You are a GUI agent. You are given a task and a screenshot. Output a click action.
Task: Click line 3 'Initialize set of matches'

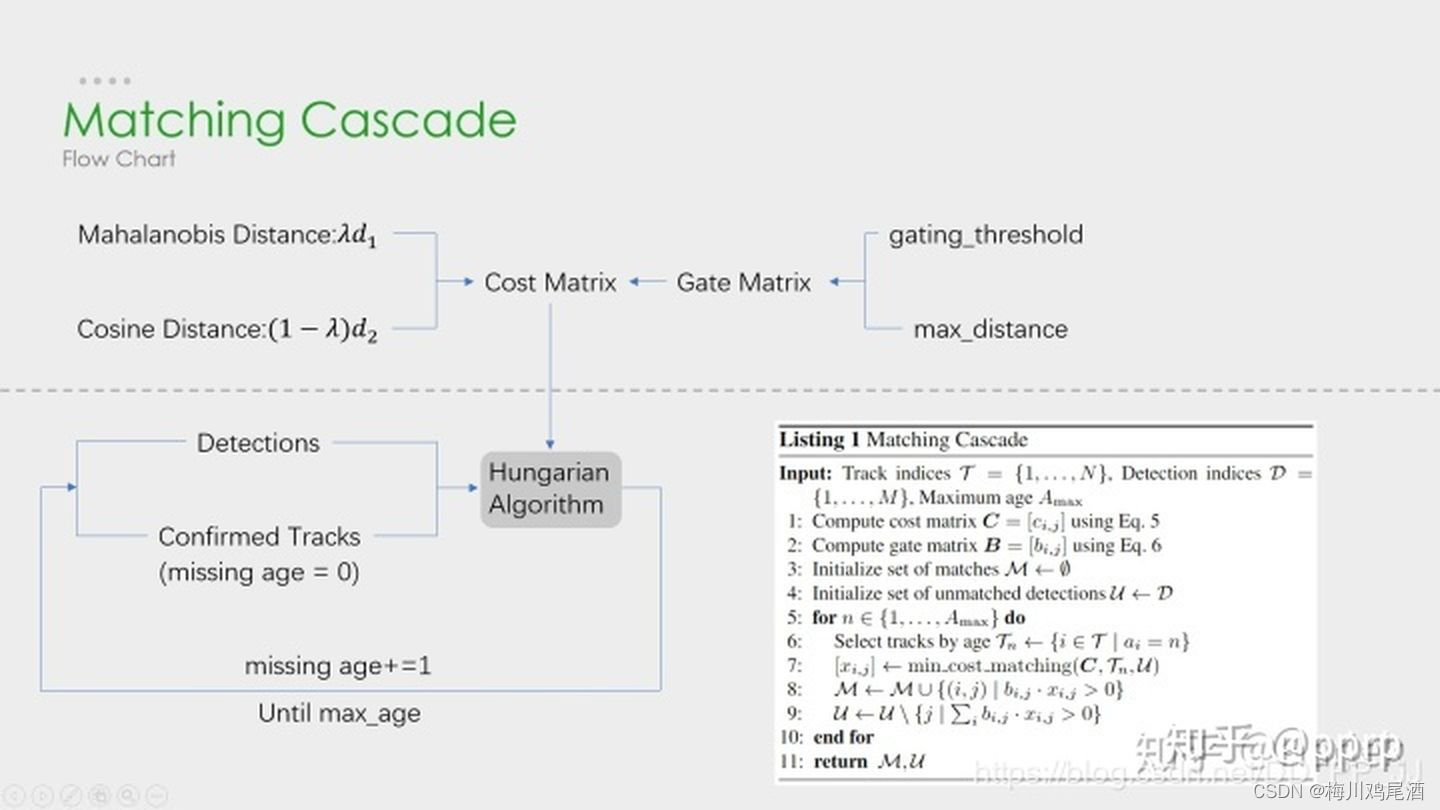pos(927,569)
